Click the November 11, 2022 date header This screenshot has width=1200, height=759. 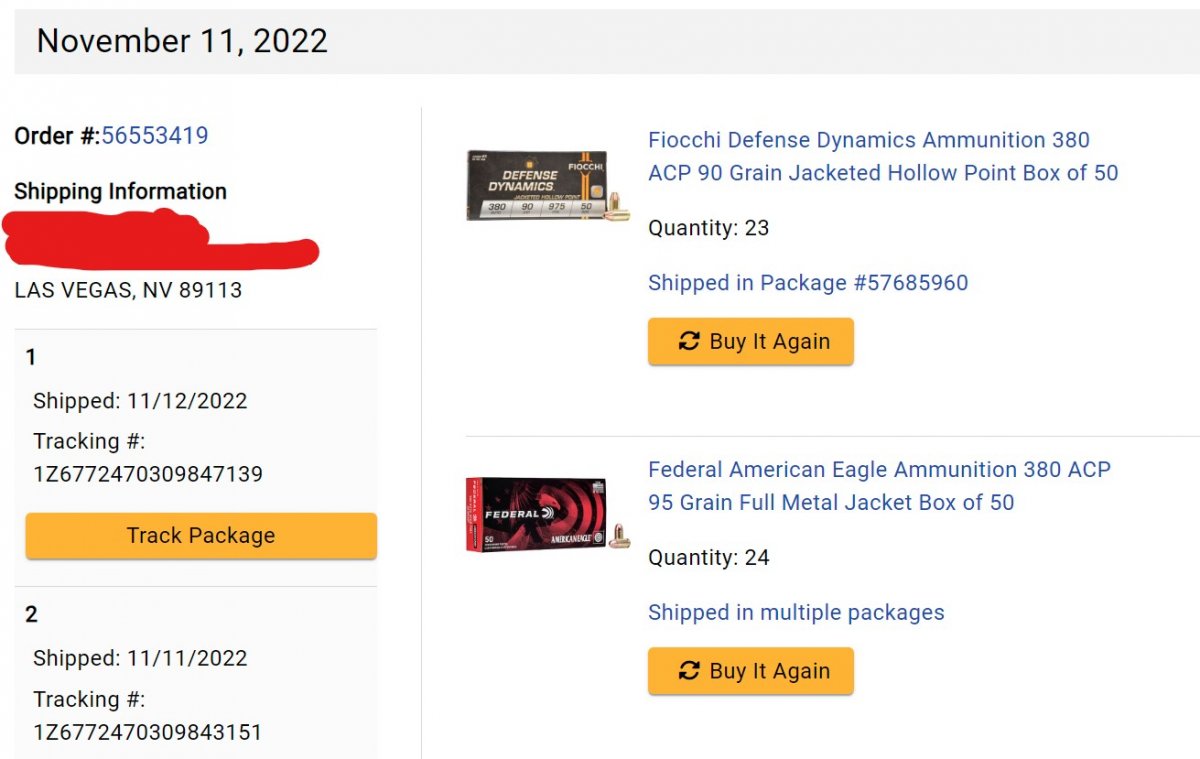[x=182, y=41]
